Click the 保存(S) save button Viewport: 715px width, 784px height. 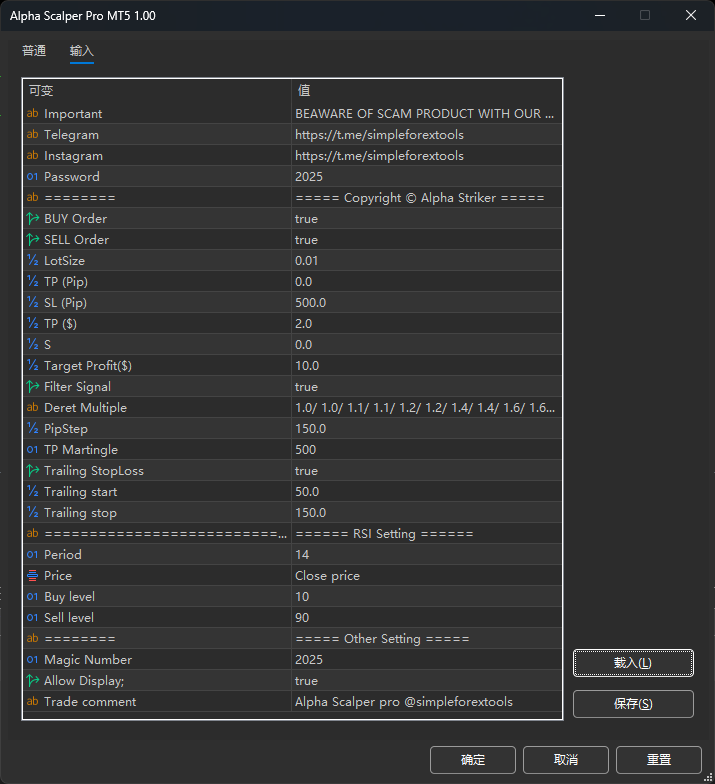pyautogui.click(x=632, y=704)
